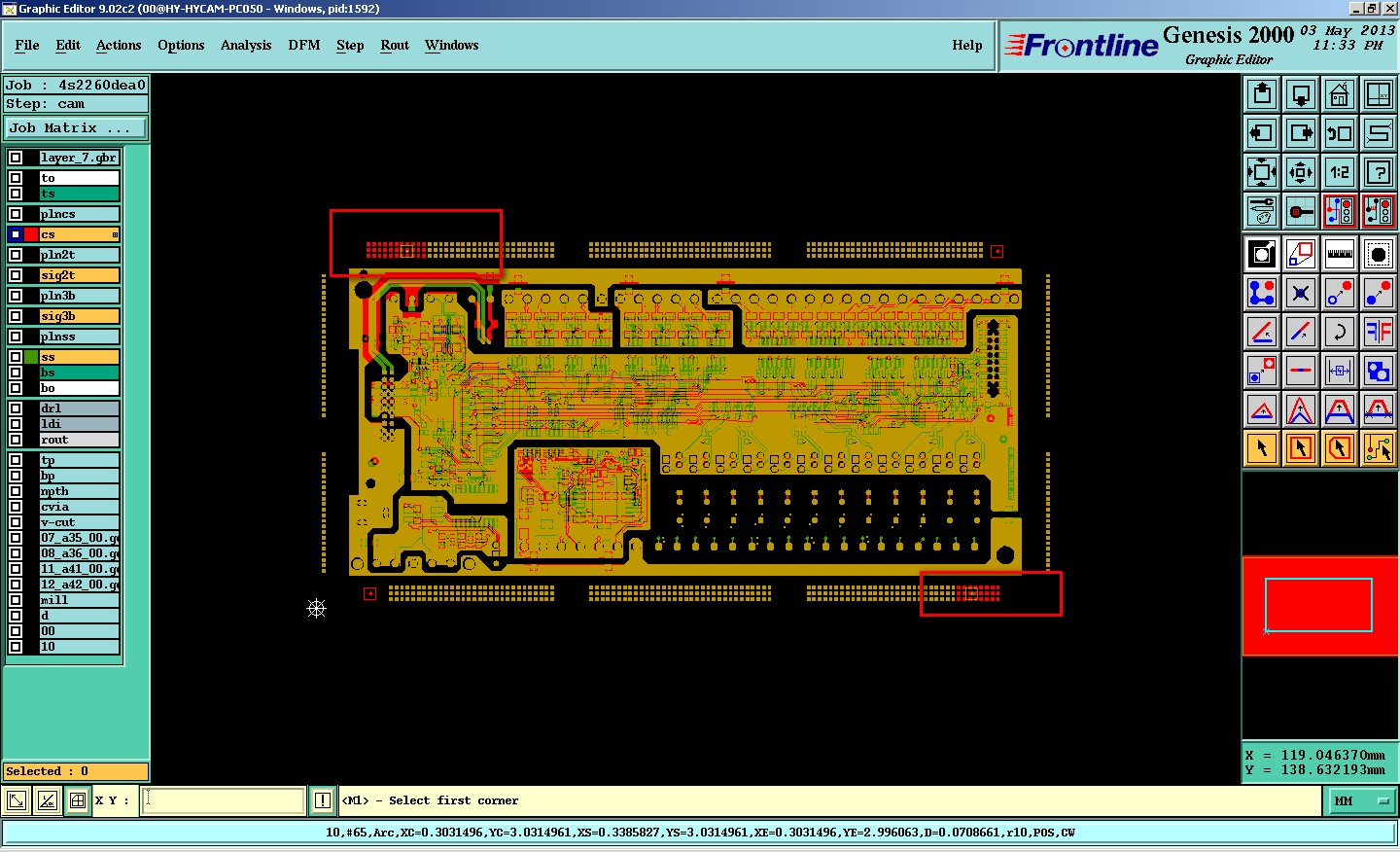Click the previous zoom back-arrow icon
Image resolution: width=1400 pixels, height=852 pixels.
(1340, 133)
